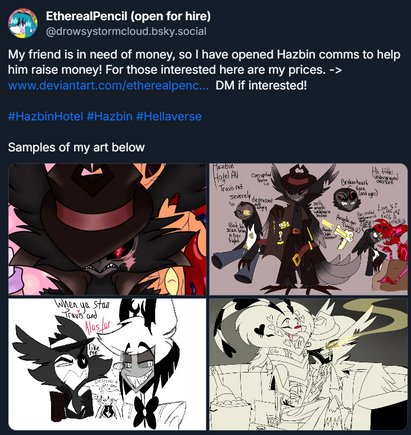View posts tagged #Hellaverse
This screenshot has width=411, height=435.
(169, 116)
